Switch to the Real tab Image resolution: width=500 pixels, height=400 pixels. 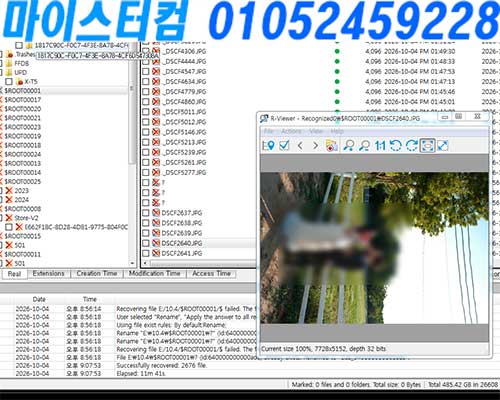14,274
